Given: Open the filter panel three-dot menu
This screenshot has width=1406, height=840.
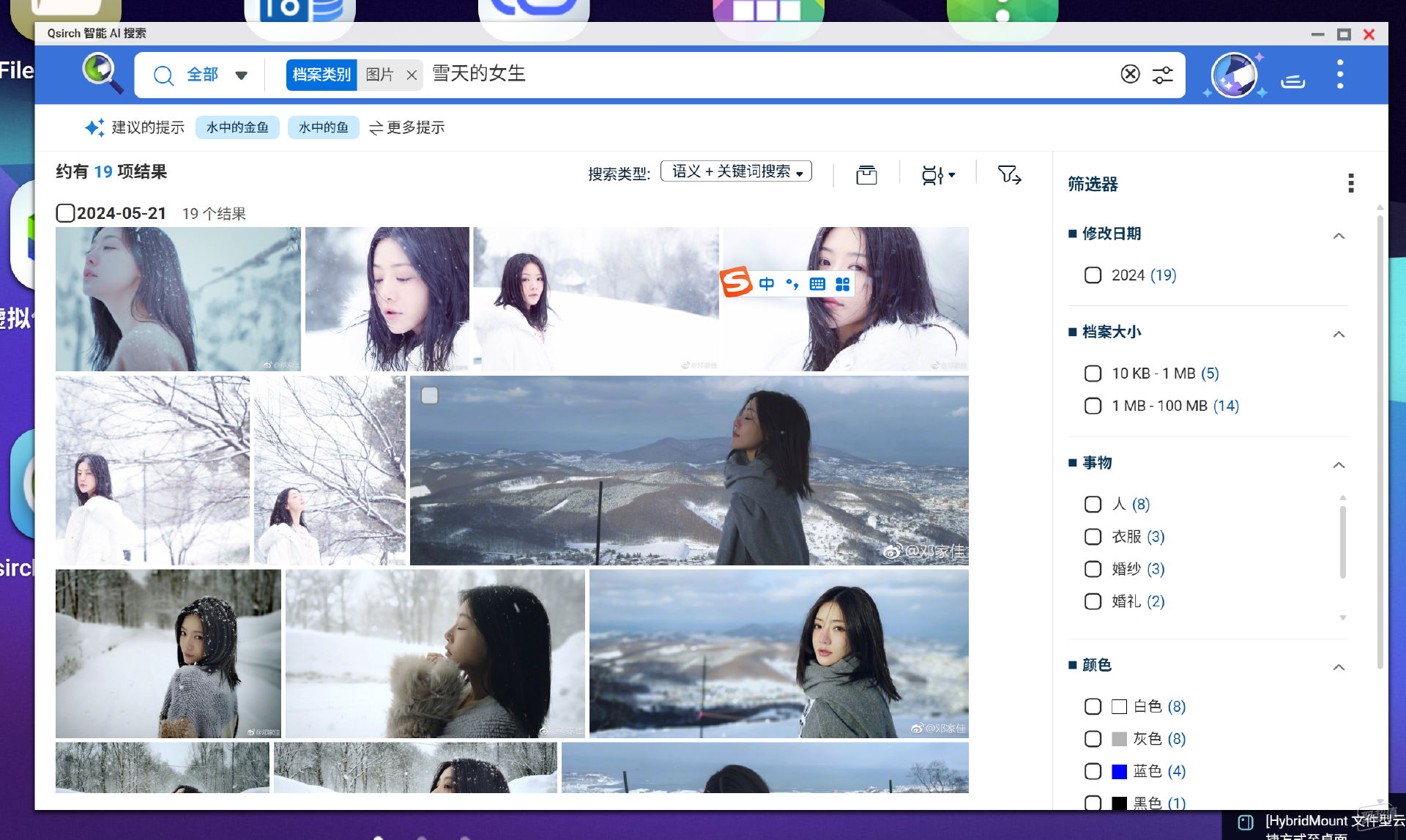Looking at the screenshot, I should point(1350,183).
